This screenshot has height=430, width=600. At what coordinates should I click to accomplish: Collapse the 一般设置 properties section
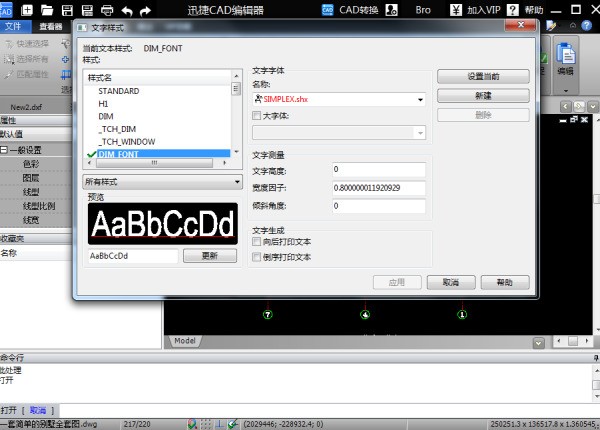pos(5,149)
